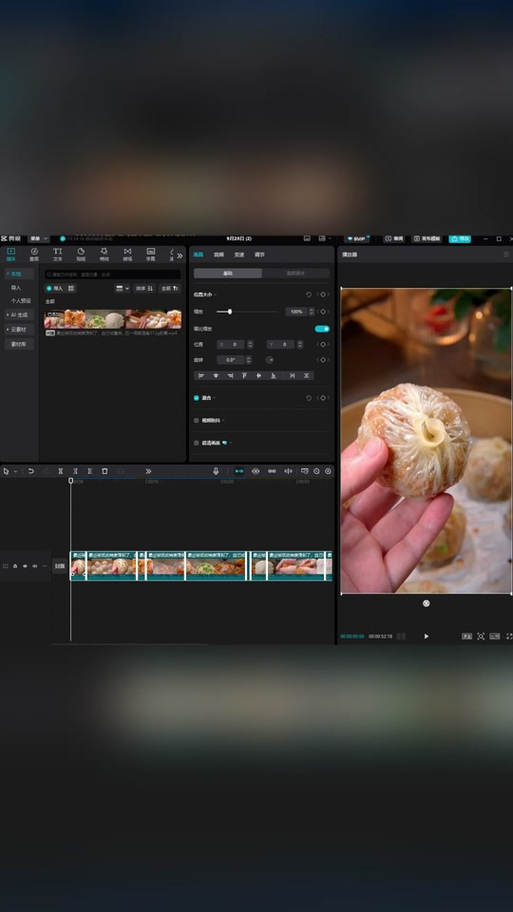Click align-top icon in alignment row
This screenshot has height=912, width=513.
coord(244,376)
